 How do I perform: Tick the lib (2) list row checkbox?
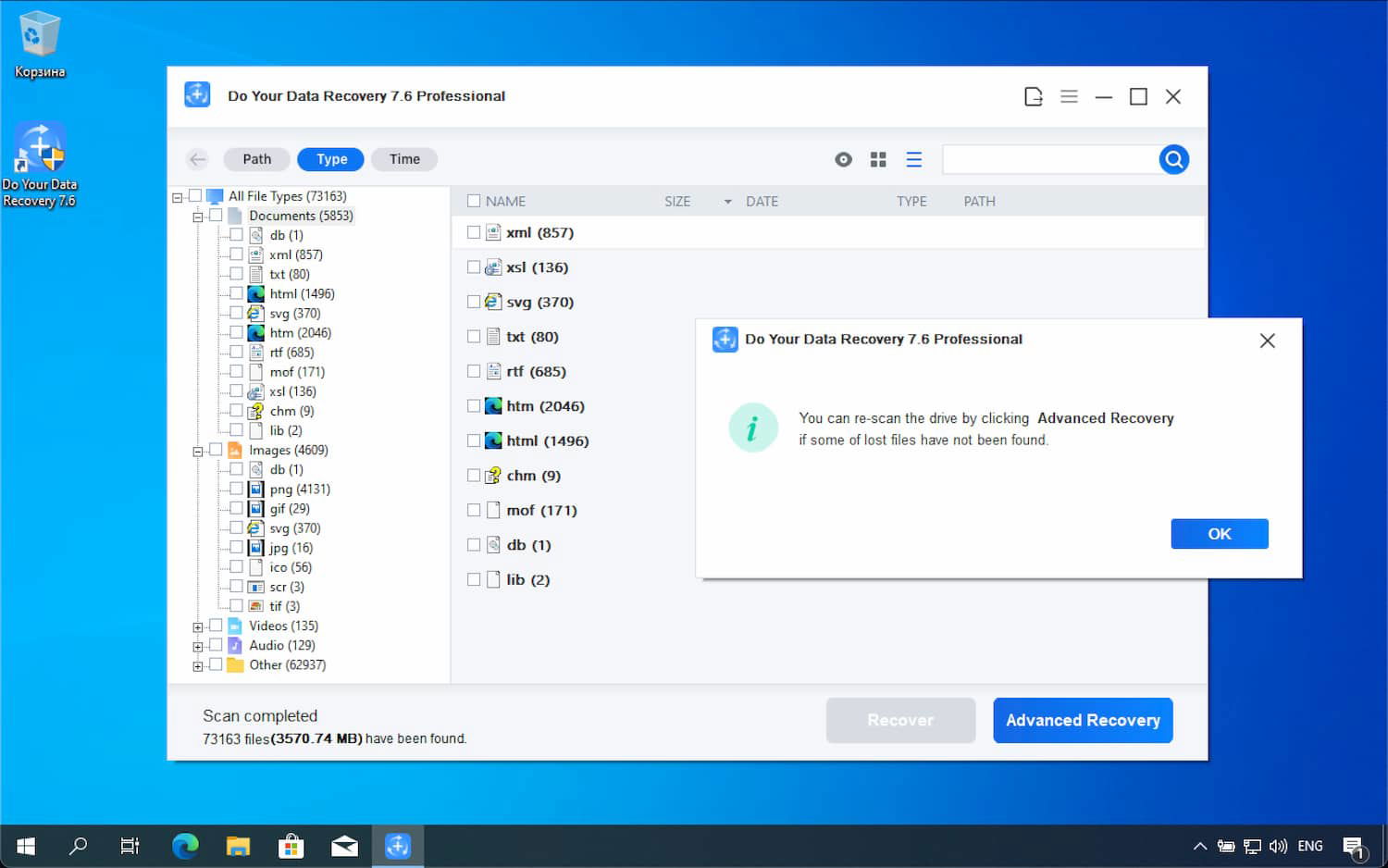tap(474, 579)
